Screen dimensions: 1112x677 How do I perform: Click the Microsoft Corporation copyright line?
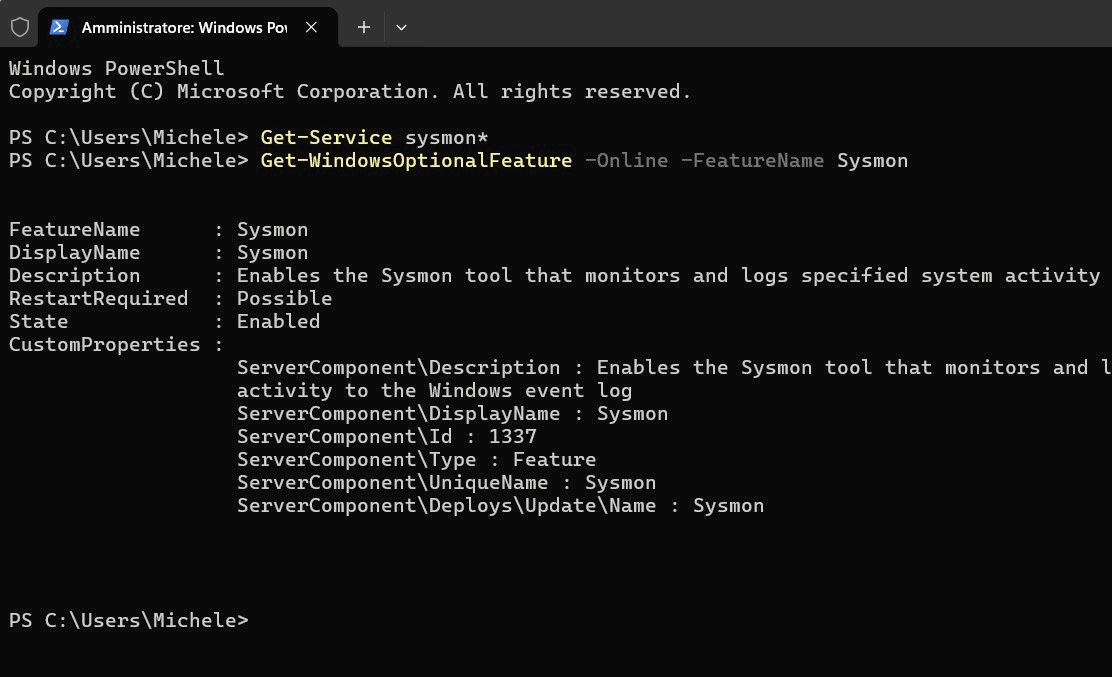coord(350,91)
